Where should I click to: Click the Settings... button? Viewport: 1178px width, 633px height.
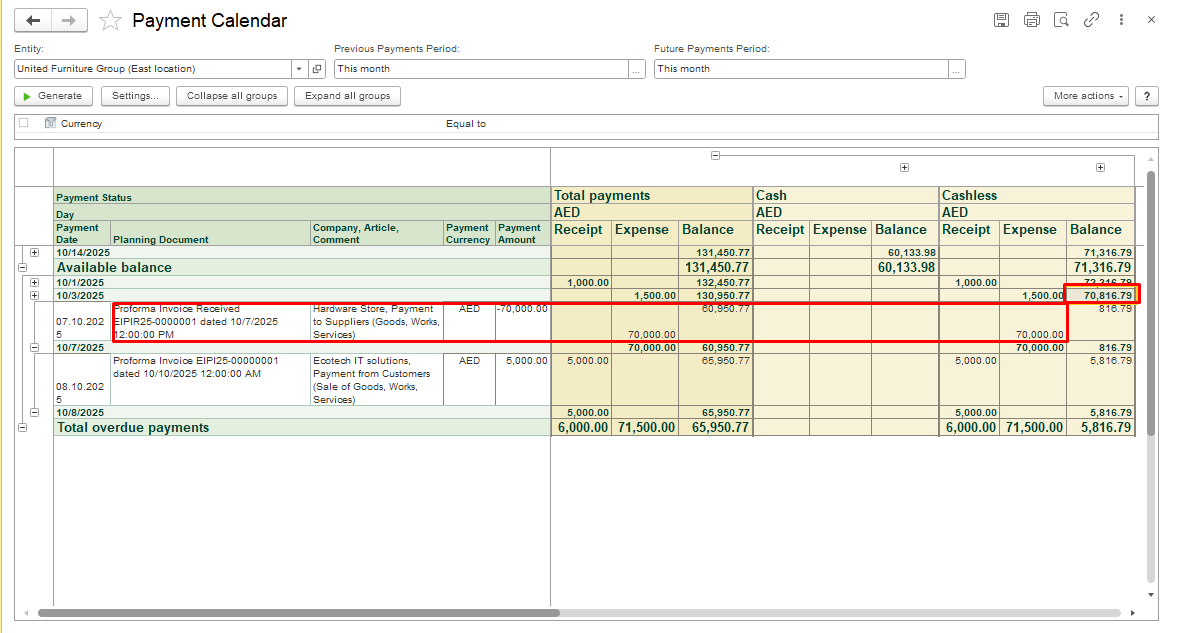point(134,96)
